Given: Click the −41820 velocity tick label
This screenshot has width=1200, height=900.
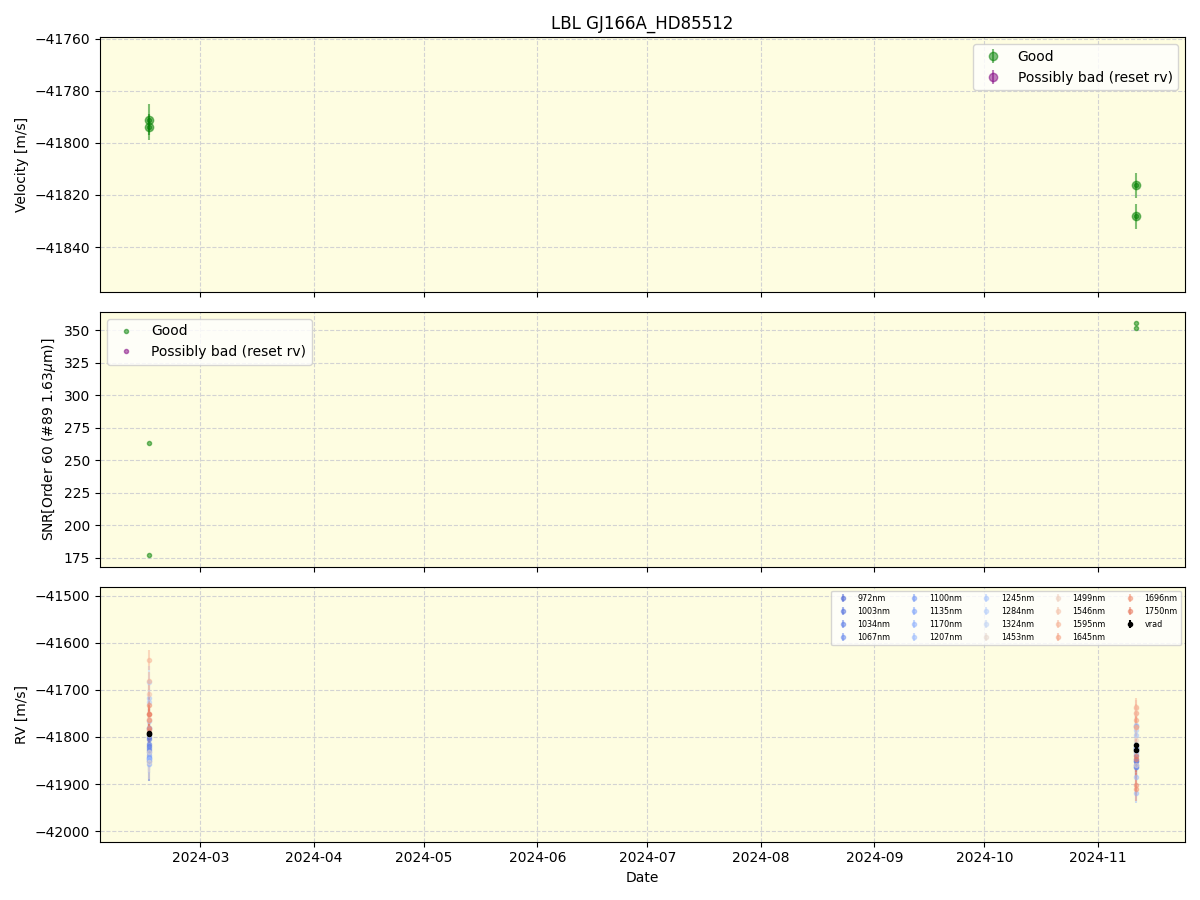Looking at the screenshot, I should [62, 195].
